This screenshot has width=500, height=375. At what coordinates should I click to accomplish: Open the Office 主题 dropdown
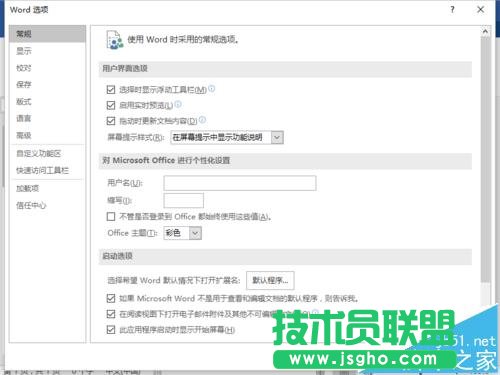(x=183, y=233)
